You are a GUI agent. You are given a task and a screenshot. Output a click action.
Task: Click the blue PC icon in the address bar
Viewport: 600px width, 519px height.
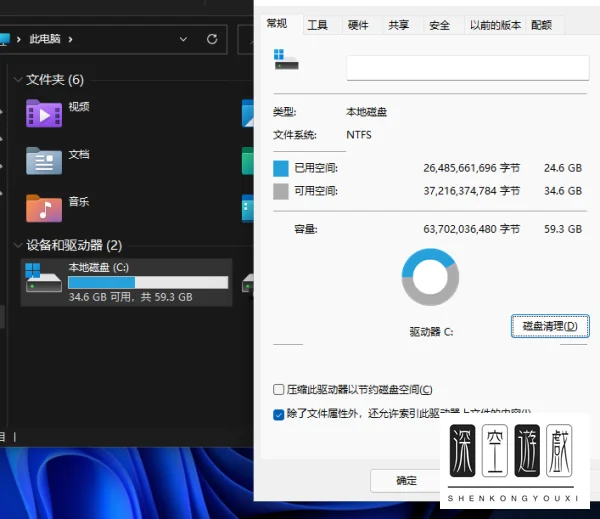click(5, 39)
